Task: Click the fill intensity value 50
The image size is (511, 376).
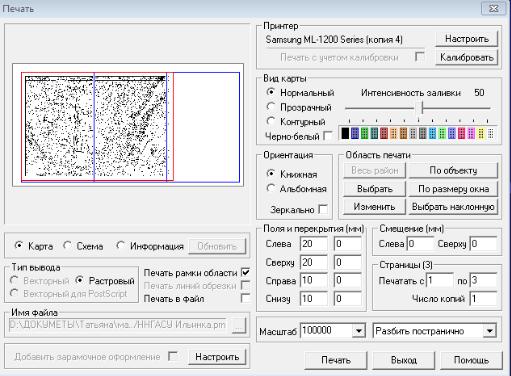Action: (479, 92)
